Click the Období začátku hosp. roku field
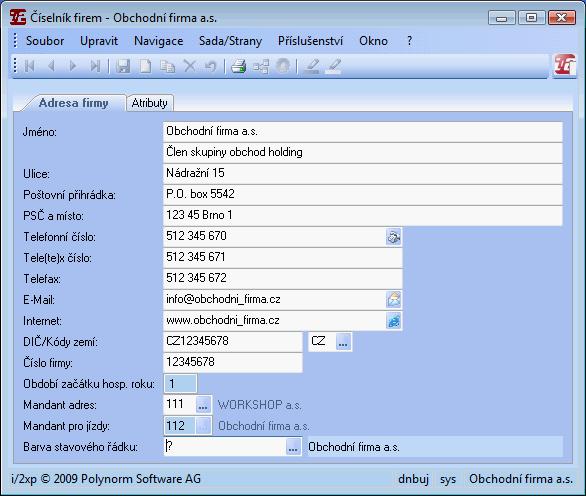The image size is (586, 496). point(180,384)
